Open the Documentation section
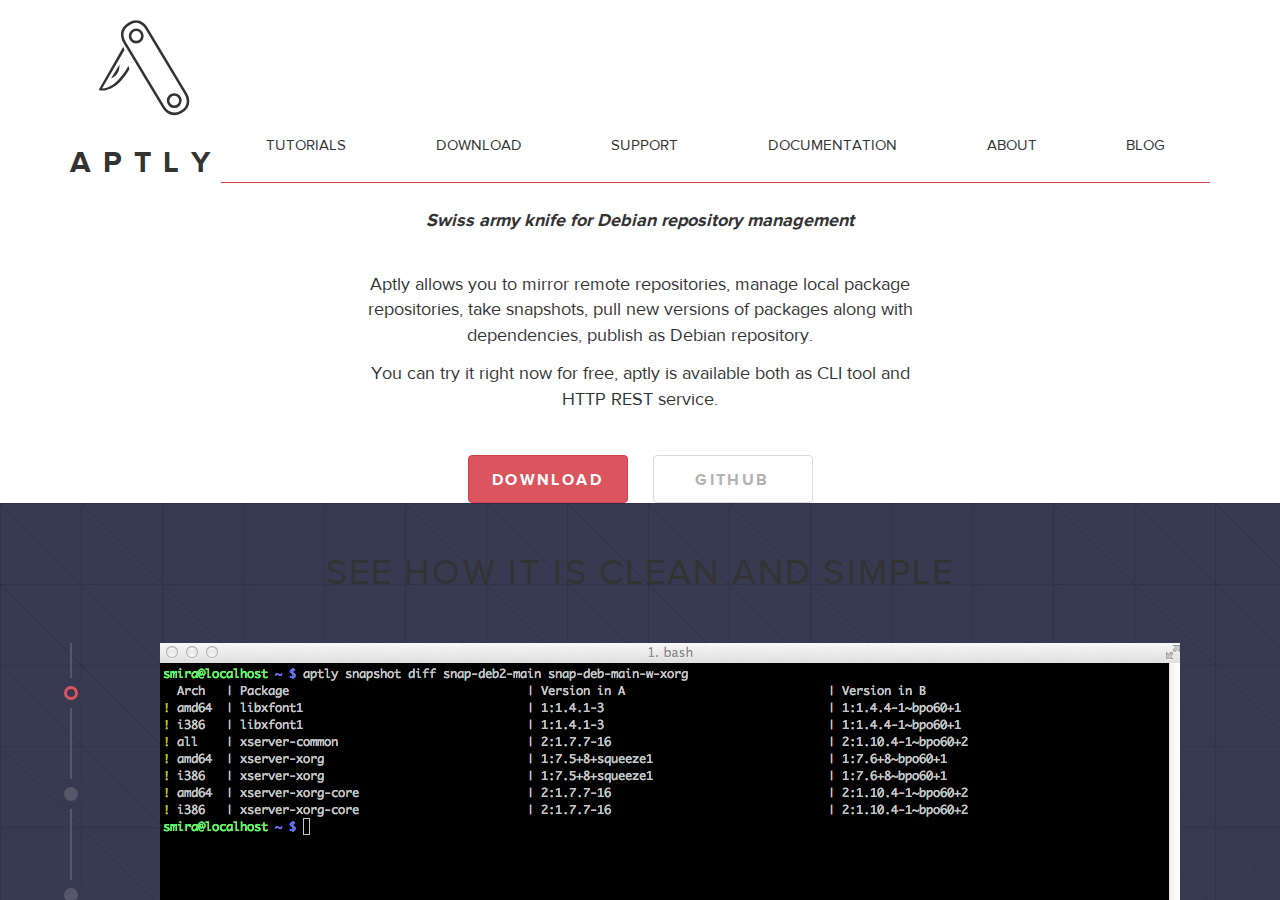Screen dimensions: 1280x900 (x=832, y=145)
